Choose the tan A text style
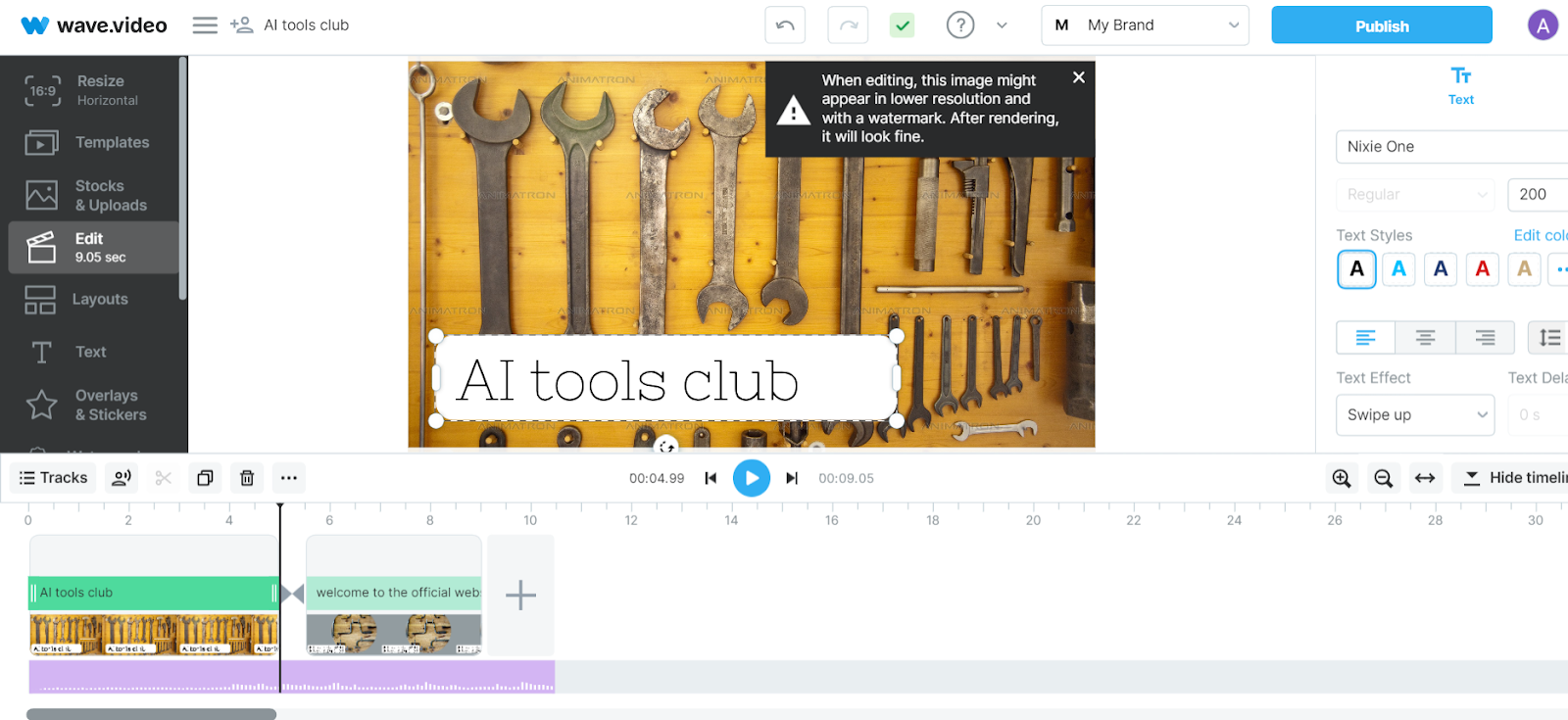This screenshot has height=720, width=1568. tap(1524, 269)
